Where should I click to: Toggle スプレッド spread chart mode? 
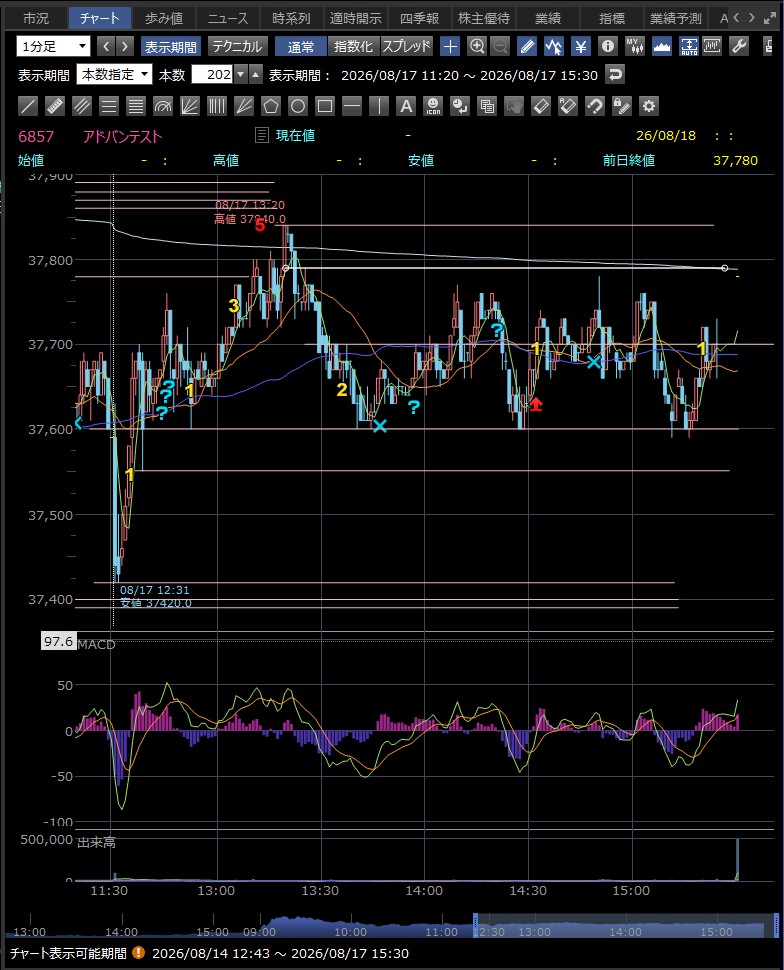pyautogui.click(x=406, y=46)
